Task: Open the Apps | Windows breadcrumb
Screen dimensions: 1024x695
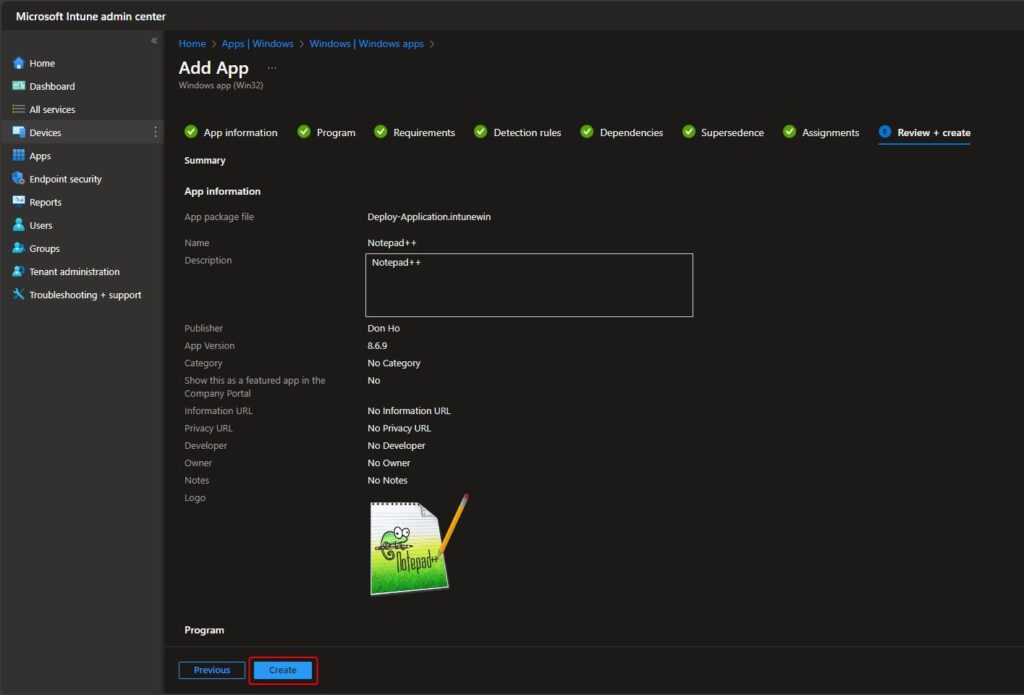Action: click(x=257, y=44)
